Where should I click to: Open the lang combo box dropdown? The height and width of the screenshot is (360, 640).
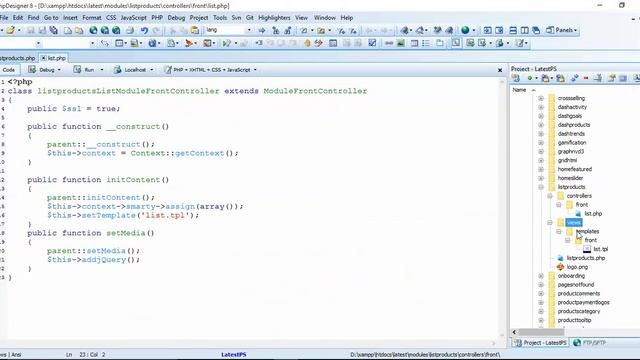(x=249, y=30)
